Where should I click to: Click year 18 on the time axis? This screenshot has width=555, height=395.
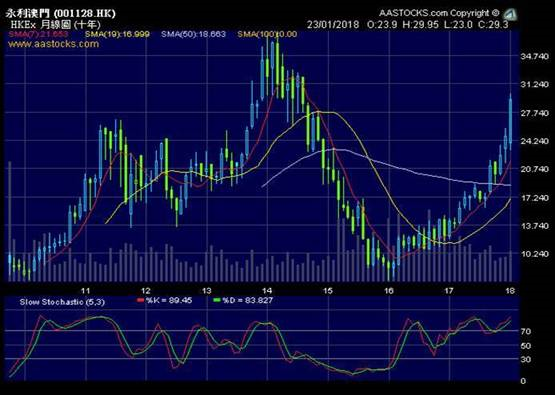pos(510,291)
